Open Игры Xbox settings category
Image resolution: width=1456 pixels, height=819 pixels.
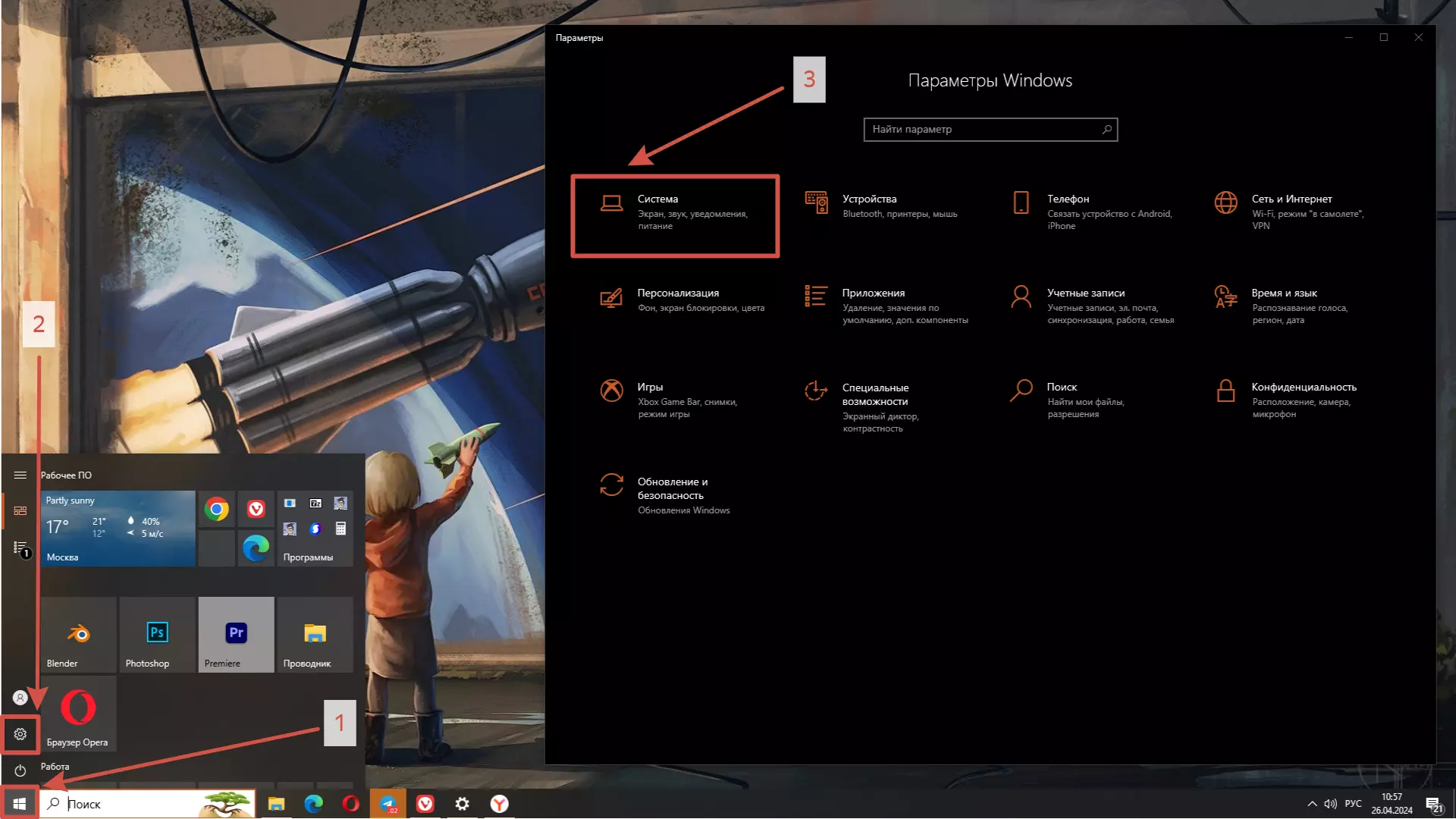(x=667, y=399)
